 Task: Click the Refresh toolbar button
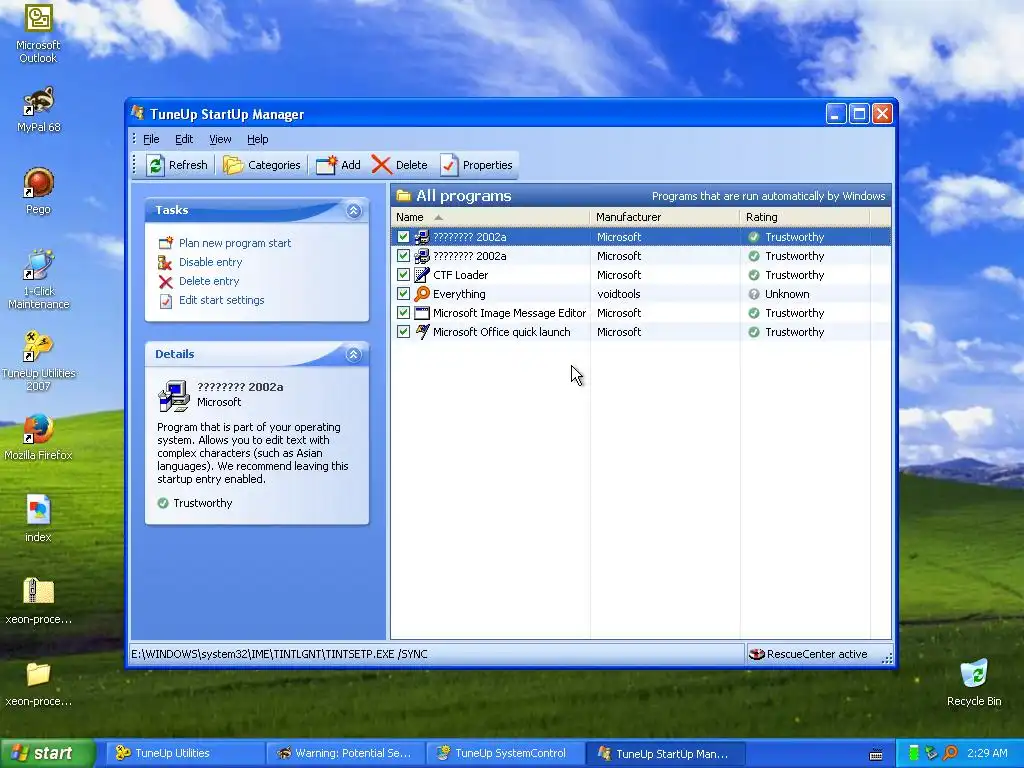pos(176,165)
